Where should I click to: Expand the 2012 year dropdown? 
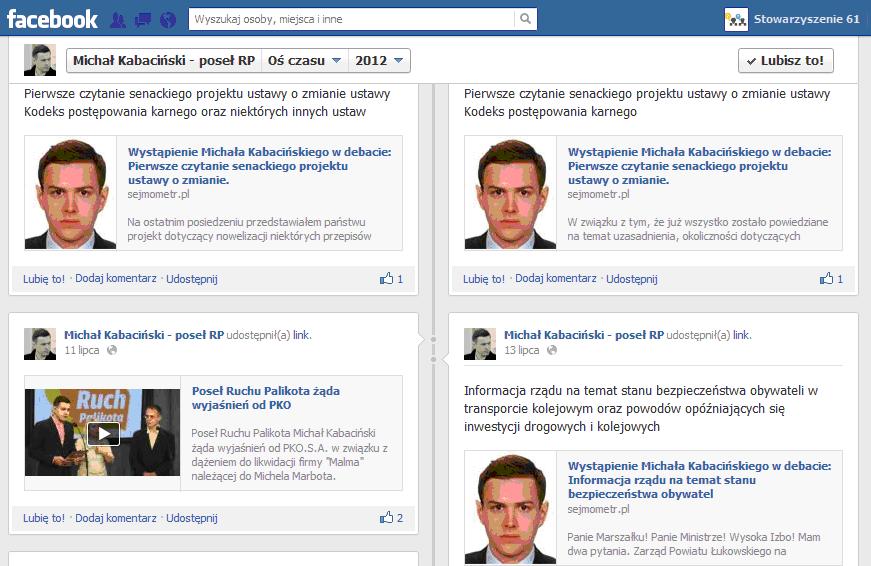[x=381, y=61]
